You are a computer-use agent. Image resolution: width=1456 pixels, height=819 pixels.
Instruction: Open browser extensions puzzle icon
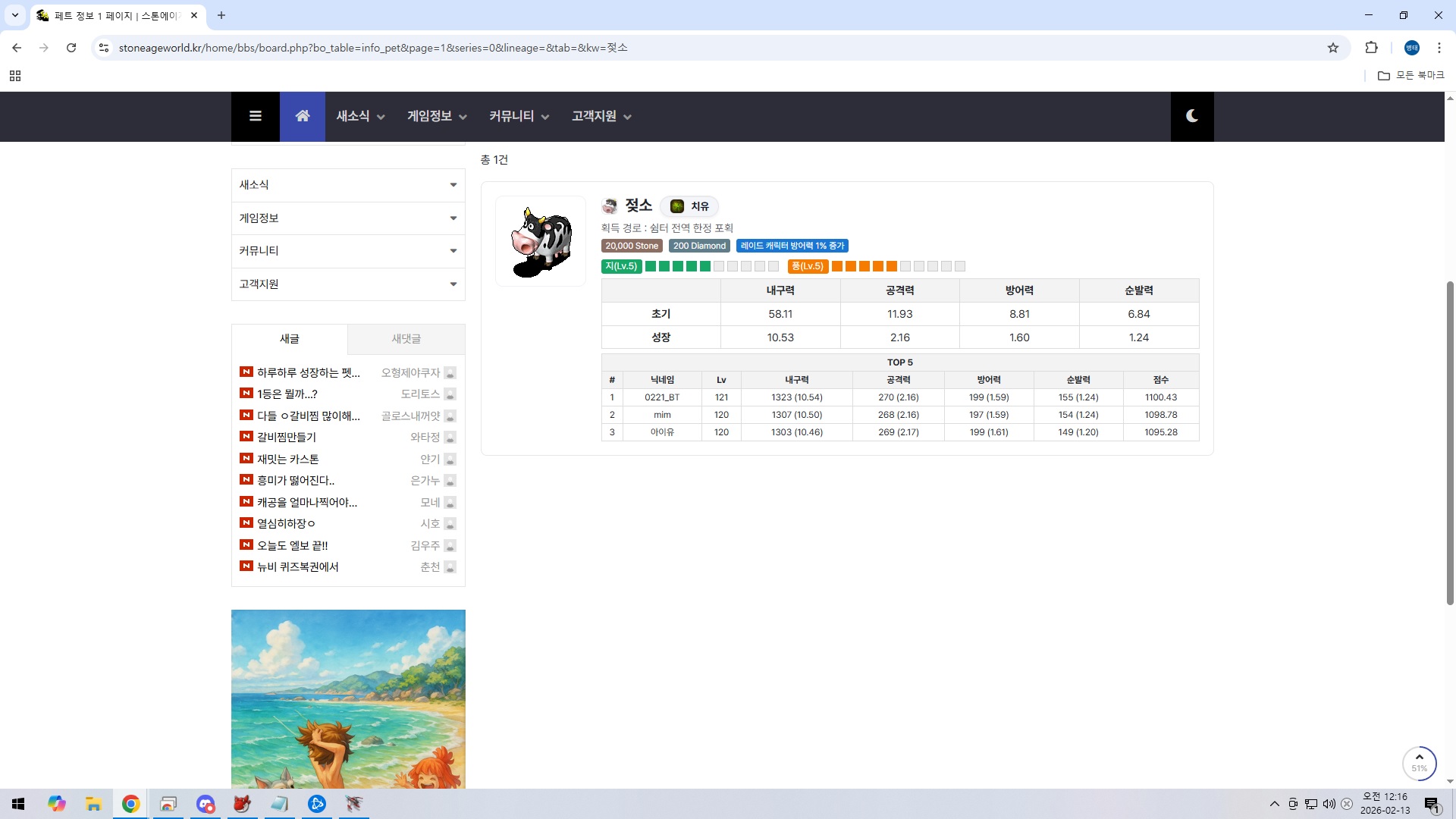point(1371,48)
